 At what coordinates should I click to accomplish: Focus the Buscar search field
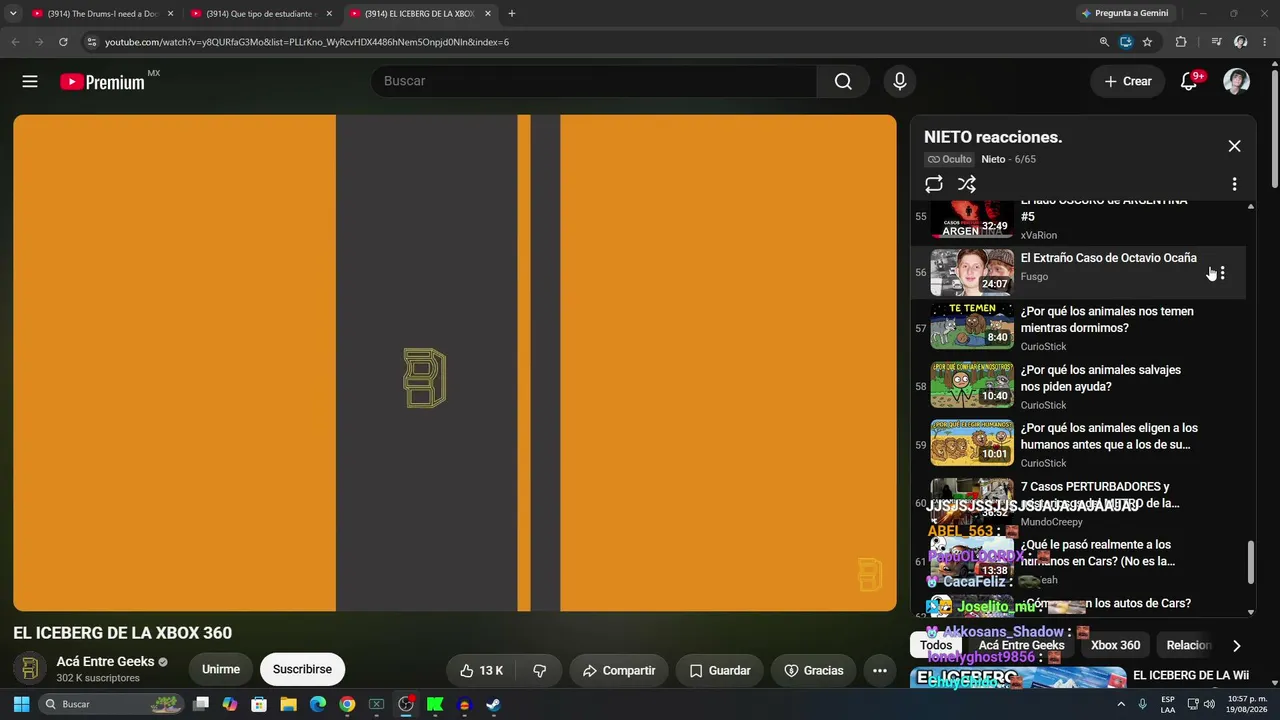coord(594,81)
